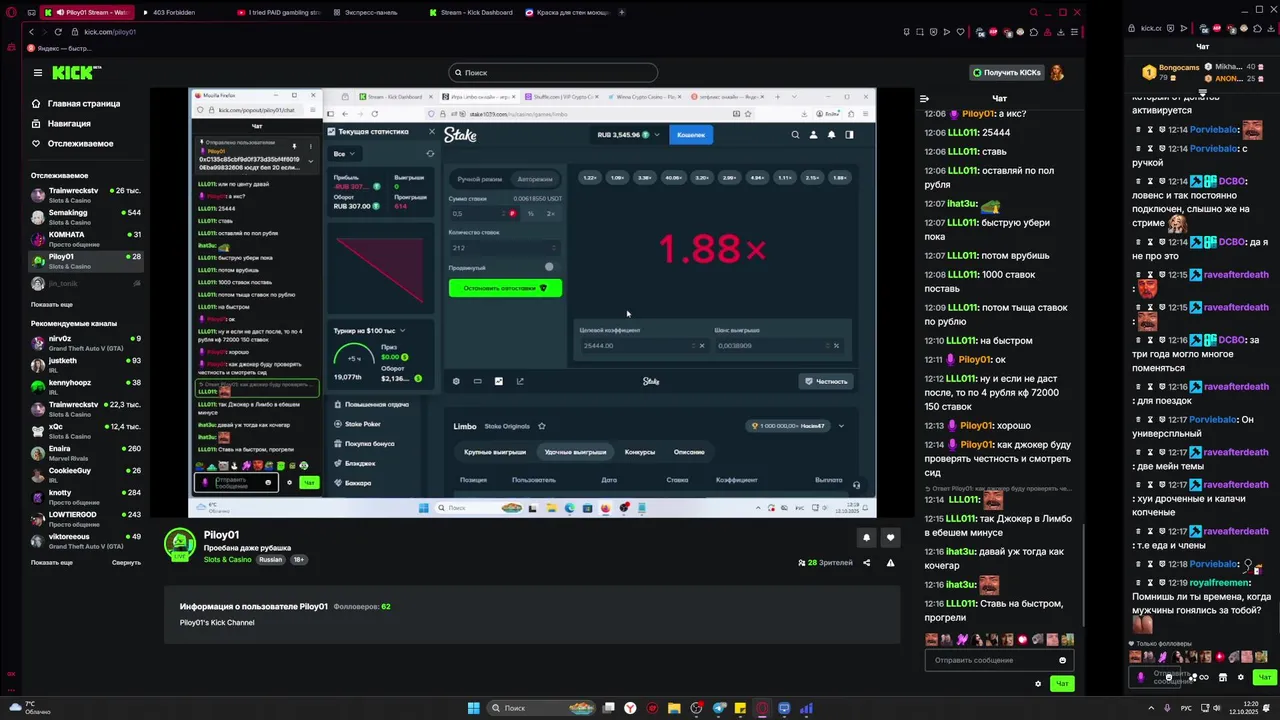Viewport: 1280px width, 720px height.
Task: Close the Текущая статистика panel
Action: point(432,131)
